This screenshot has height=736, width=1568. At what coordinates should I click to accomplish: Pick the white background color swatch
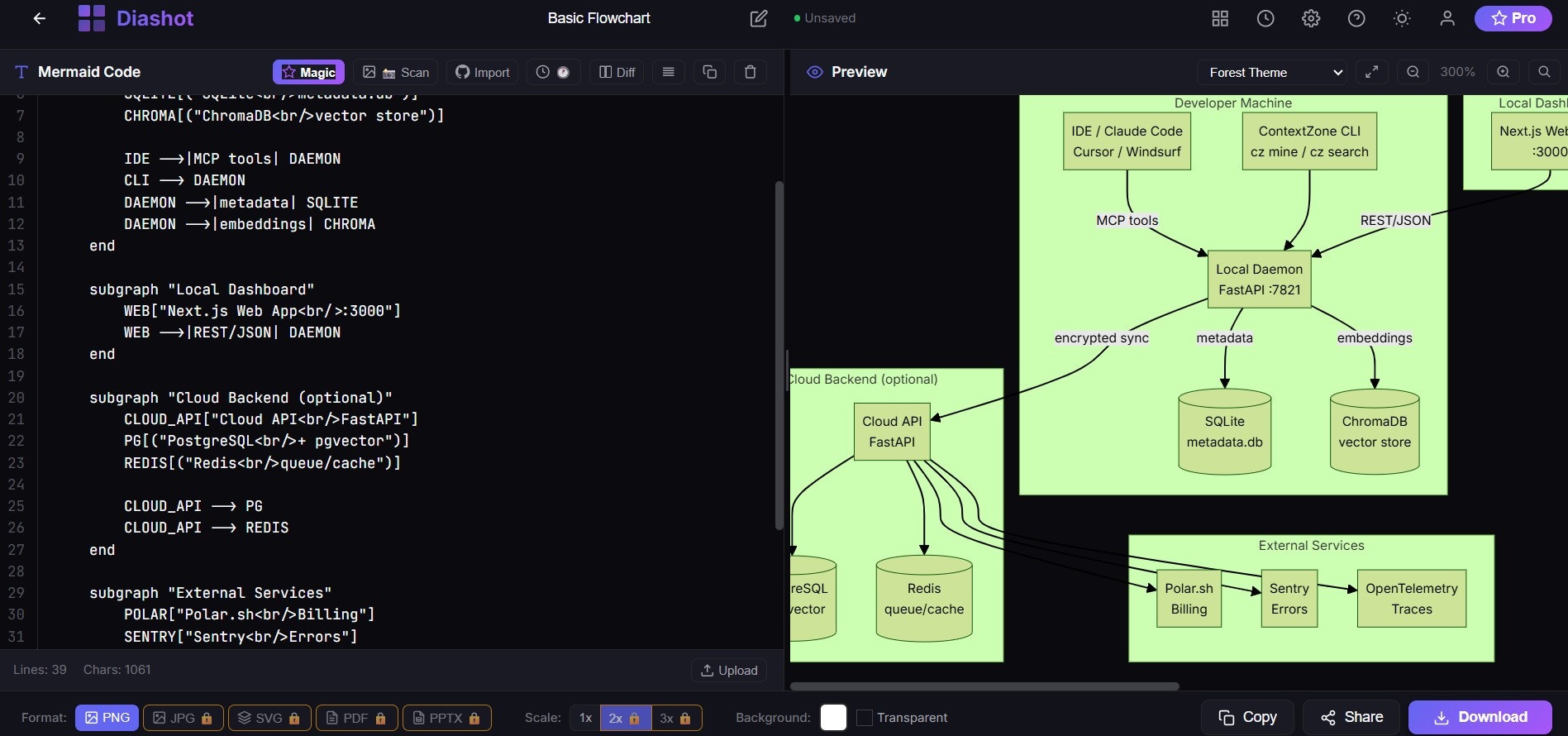click(833, 717)
